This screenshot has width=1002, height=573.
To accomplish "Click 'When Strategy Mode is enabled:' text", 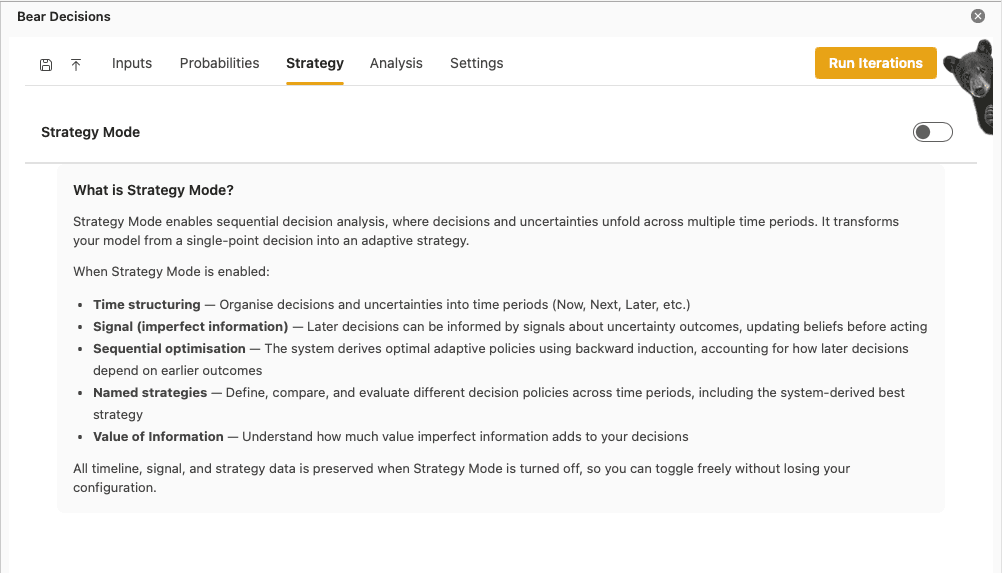I will tap(171, 271).
